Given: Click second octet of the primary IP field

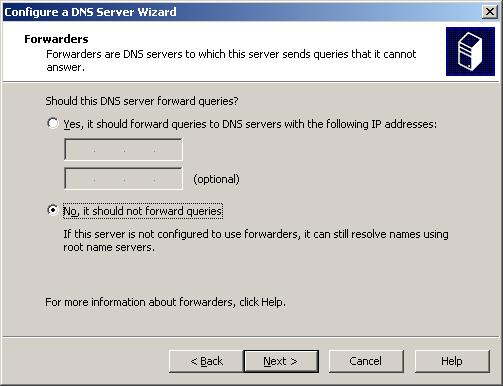Looking at the screenshot, I should (109, 150).
